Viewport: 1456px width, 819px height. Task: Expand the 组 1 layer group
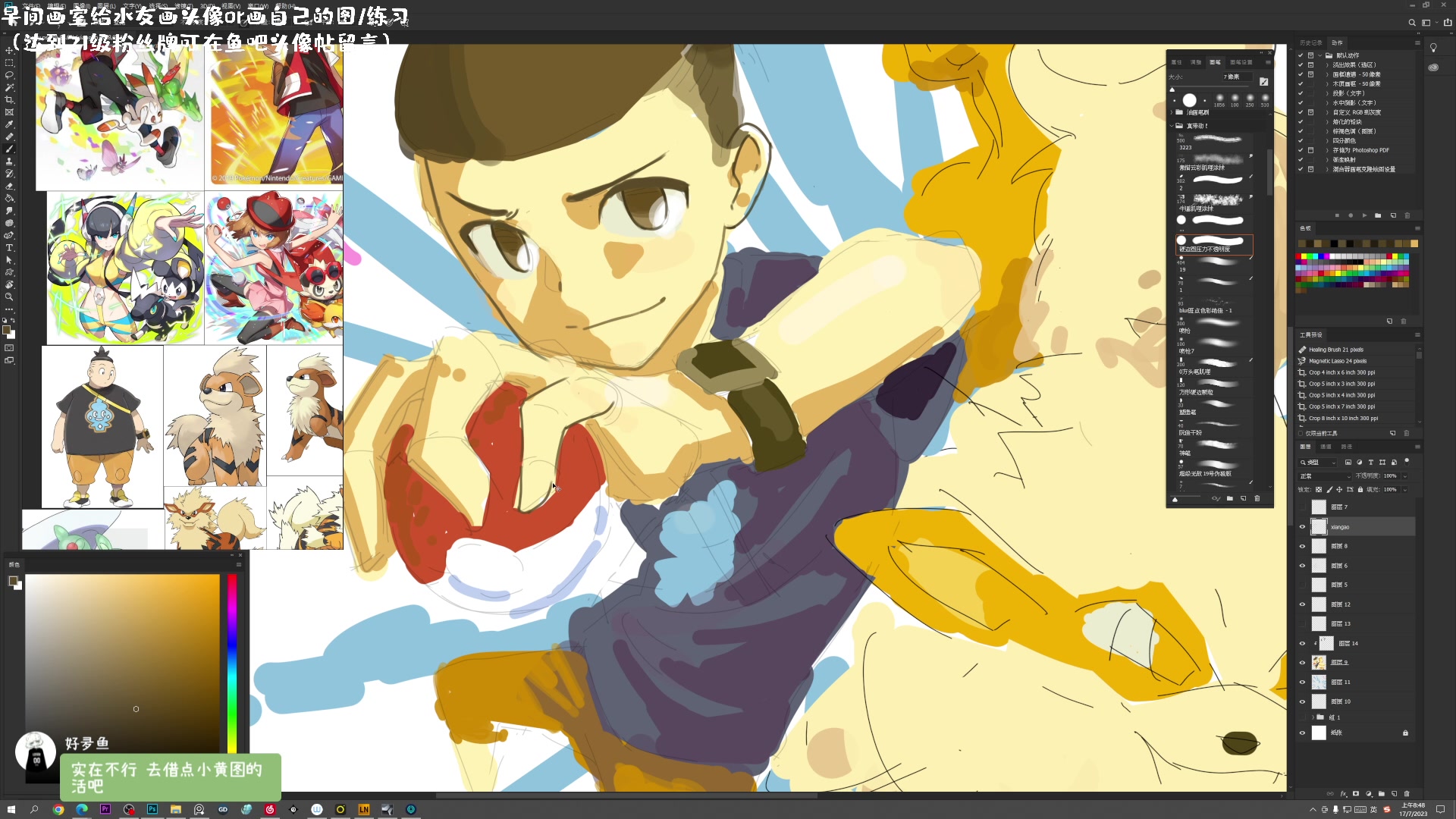coord(1313,717)
